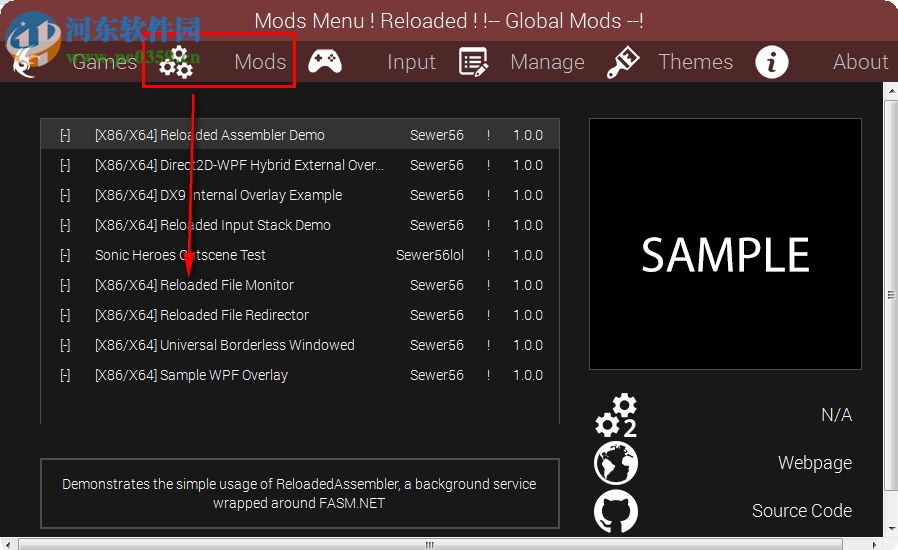Screen dimensions: 898x550
Task: Select DX9 Internal Overlay Example mod
Action: [x=300, y=195]
